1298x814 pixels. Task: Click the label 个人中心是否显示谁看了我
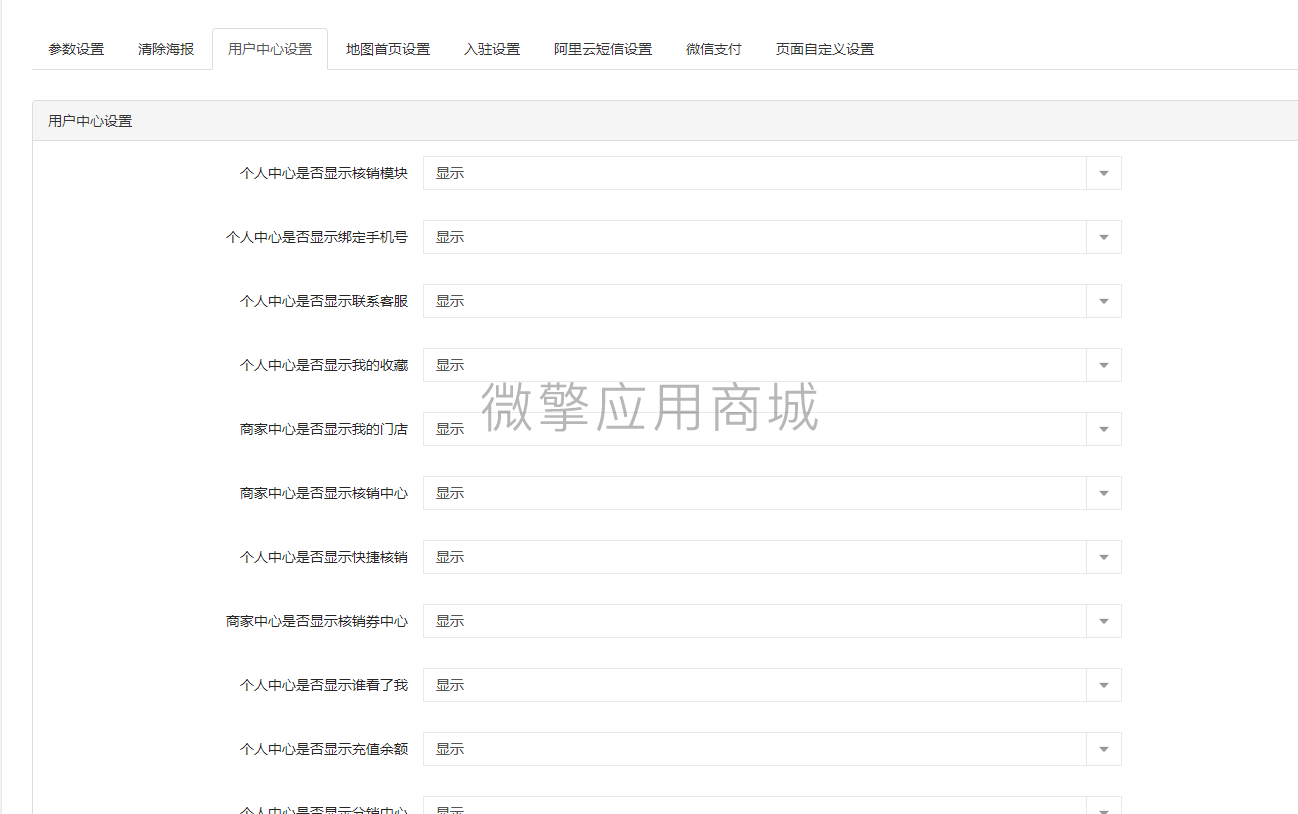[324, 685]
